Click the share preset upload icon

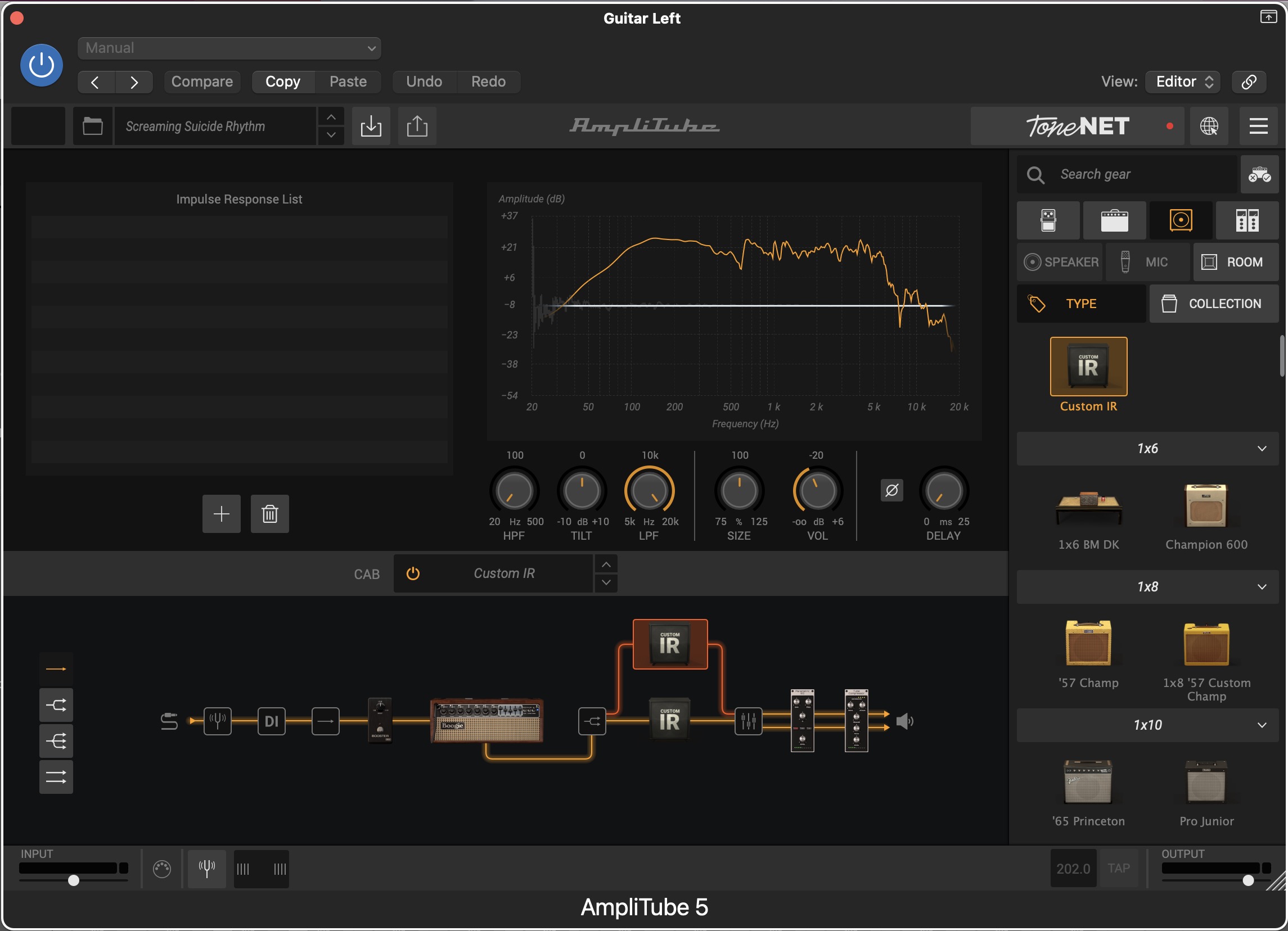(x=417, y=126)
